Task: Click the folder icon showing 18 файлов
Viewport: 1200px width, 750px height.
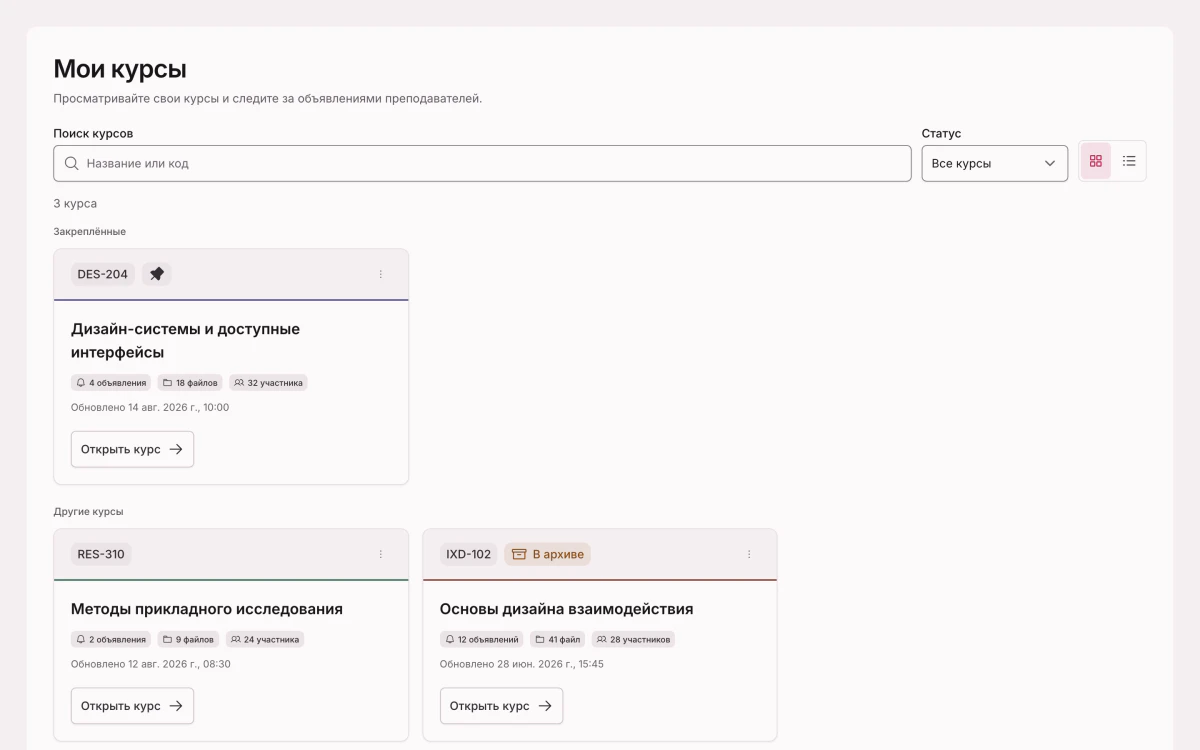Action: (x=167, y=382)
